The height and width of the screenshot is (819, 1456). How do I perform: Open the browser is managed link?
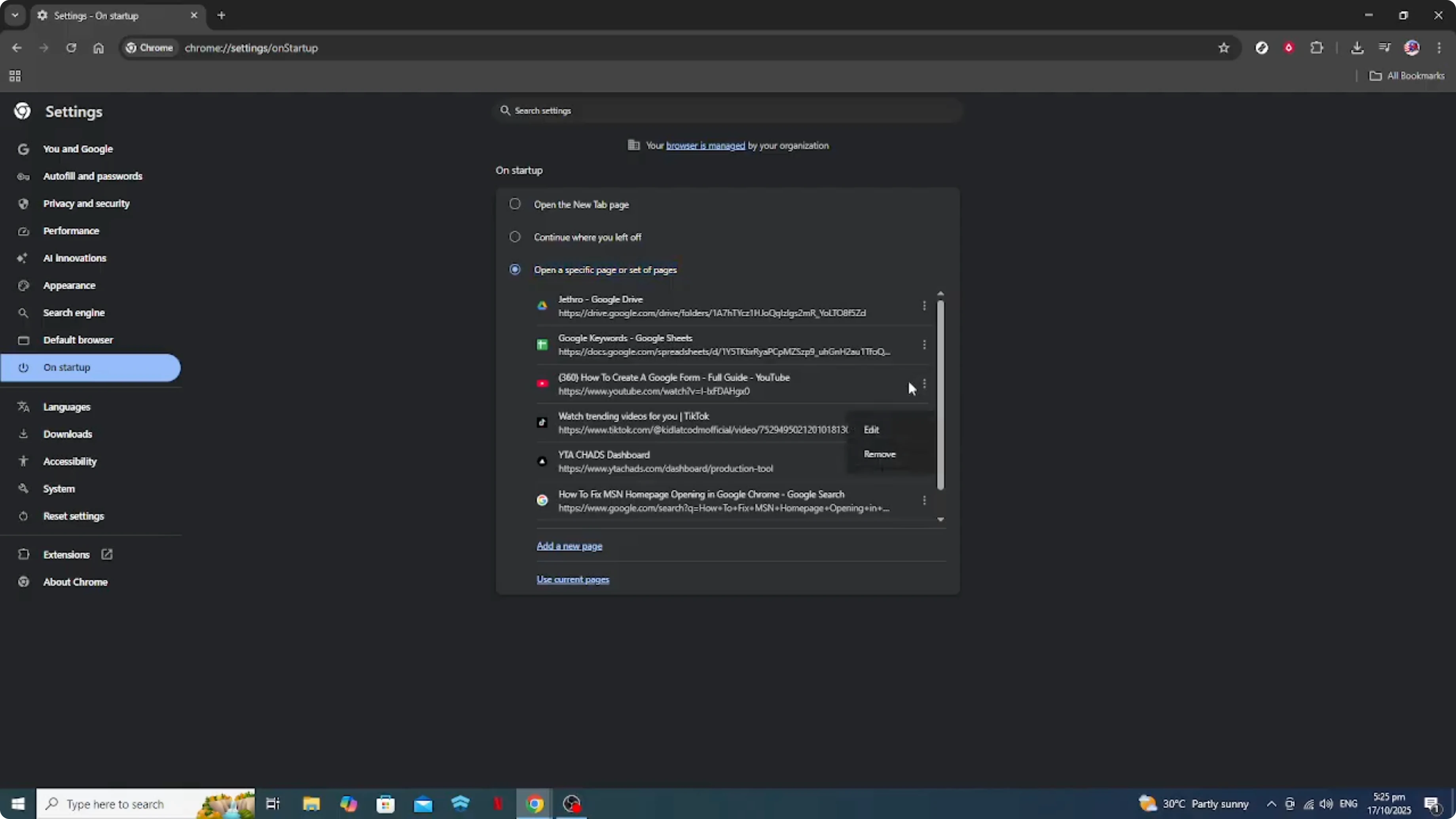(705, 146)
